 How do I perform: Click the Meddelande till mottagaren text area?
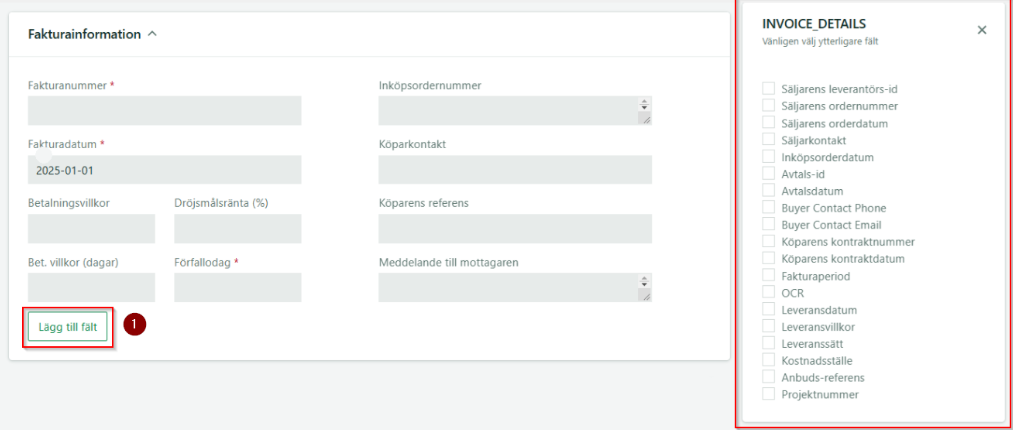508,288
